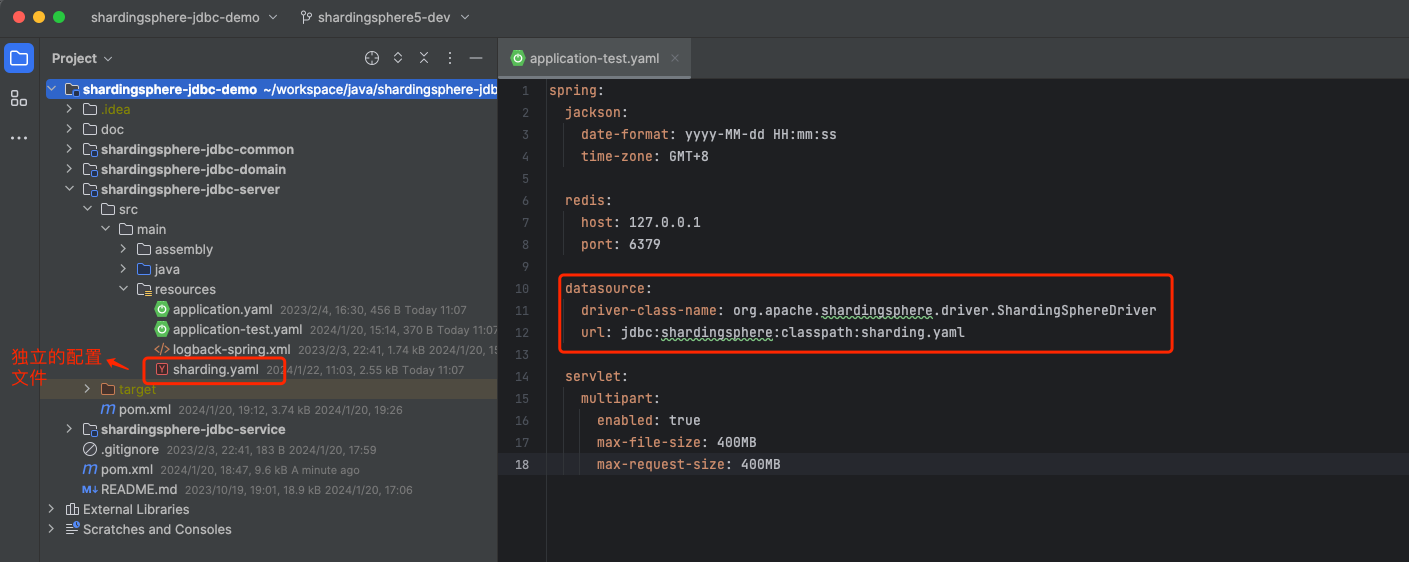This screenshot has width=1409, height=562.
Task: Collapse the resources folder
Action: coord(123,289)
